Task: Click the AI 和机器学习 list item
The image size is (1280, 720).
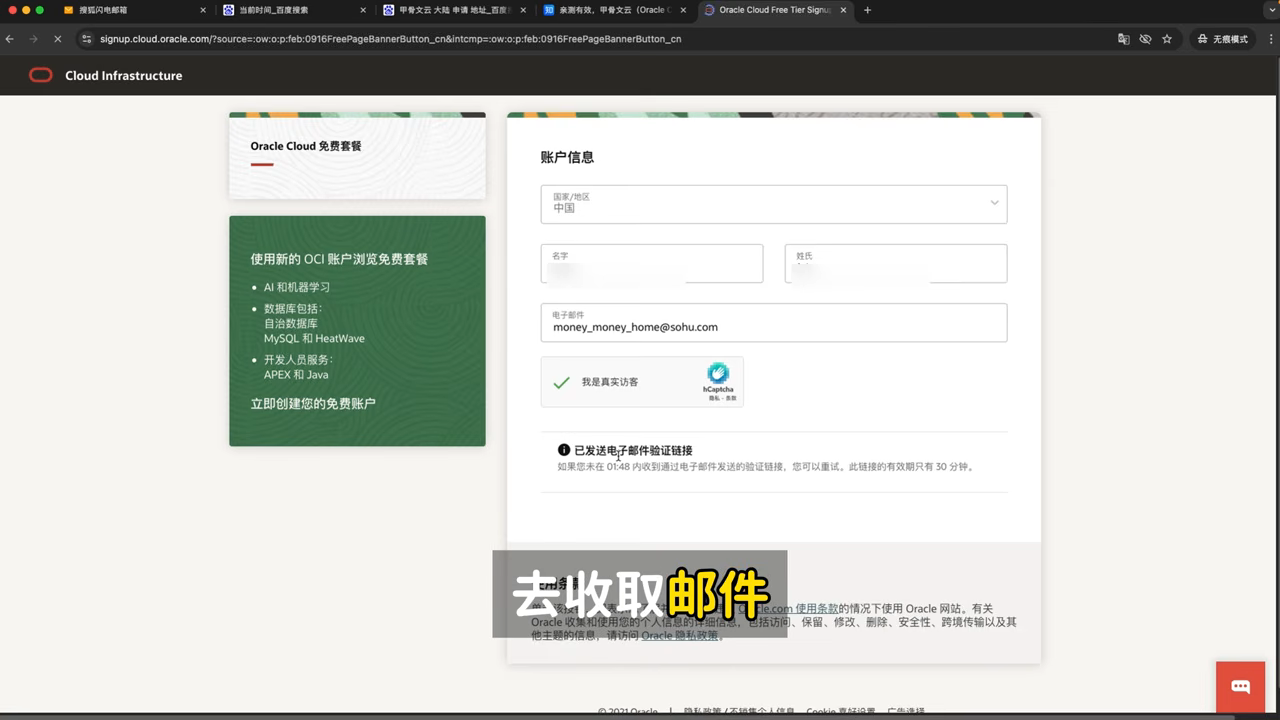Action: tap(297, 287)
